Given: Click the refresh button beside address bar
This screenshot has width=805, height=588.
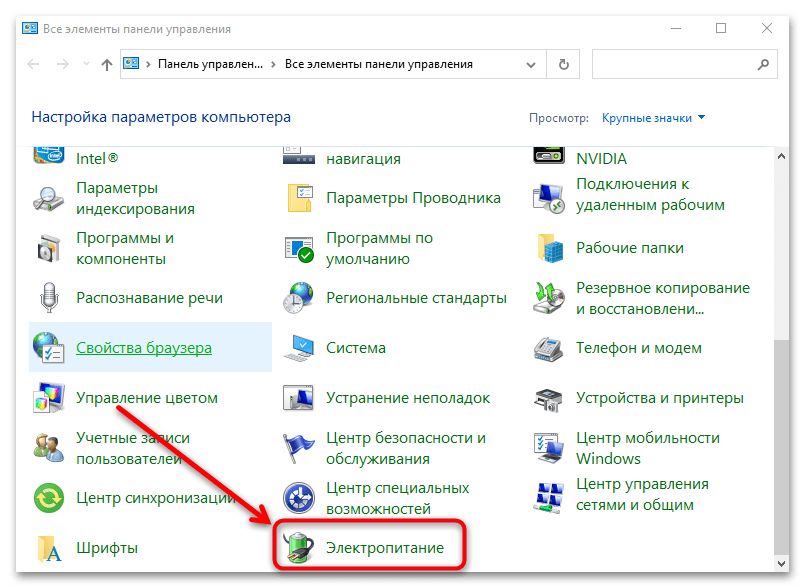Looking at the screenshot, I should point(564,65).
